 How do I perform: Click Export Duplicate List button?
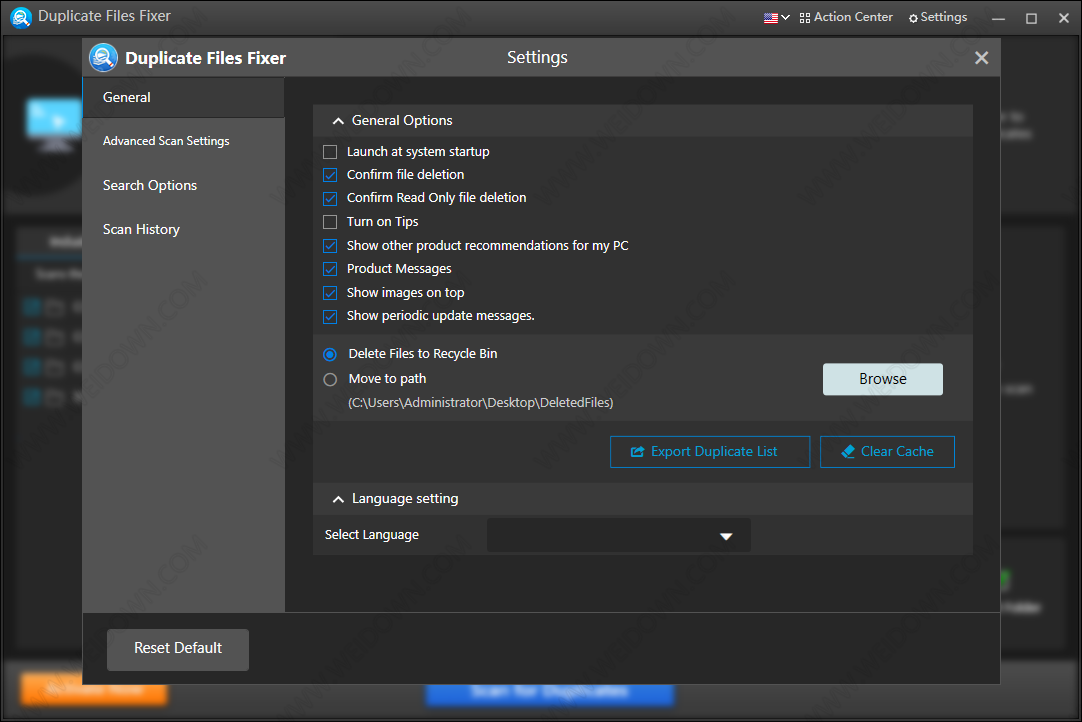pyautogui.click(x=709, y=451)
